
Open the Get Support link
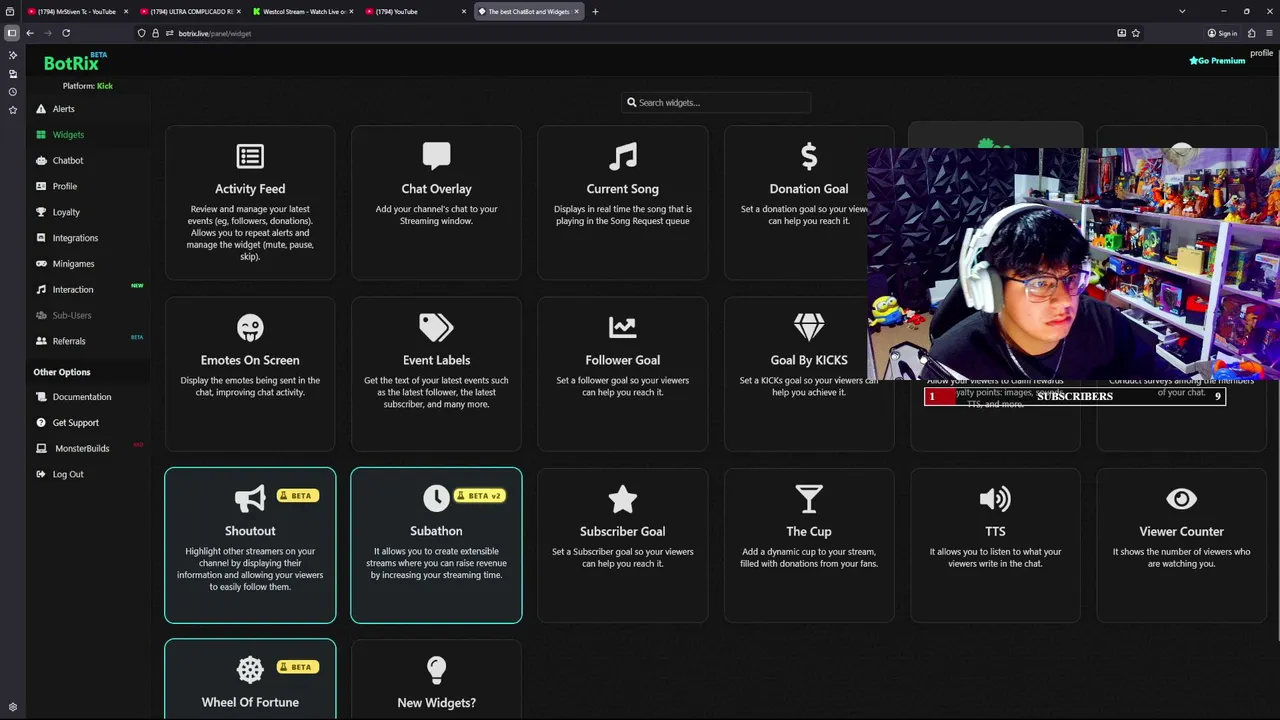point(75,423)
